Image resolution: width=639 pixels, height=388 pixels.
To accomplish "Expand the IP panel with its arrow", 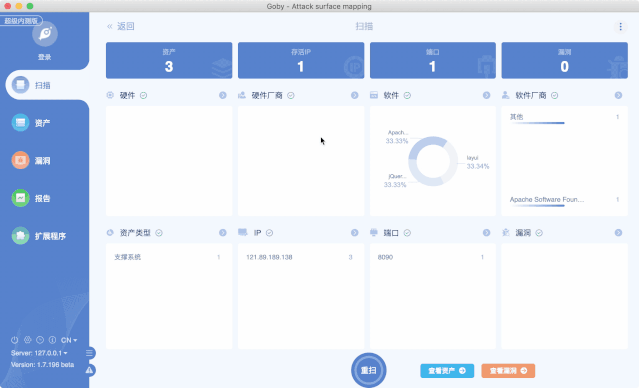I will [x=355, y=233].
